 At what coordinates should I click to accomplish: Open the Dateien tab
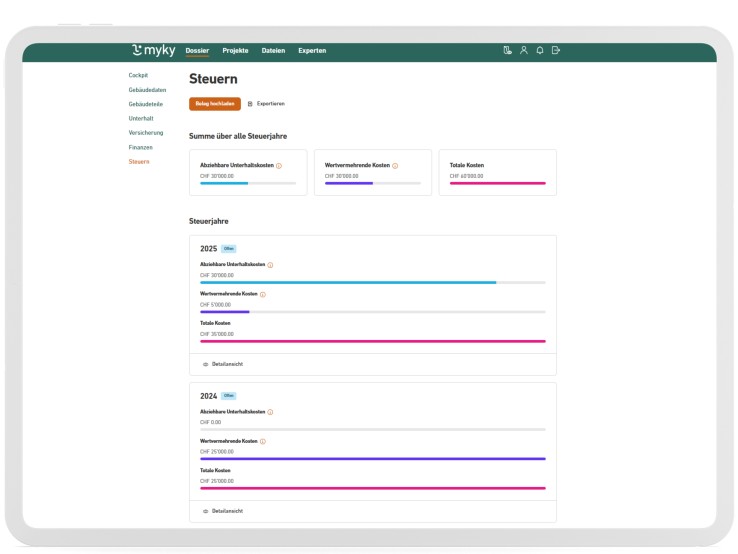273,51
